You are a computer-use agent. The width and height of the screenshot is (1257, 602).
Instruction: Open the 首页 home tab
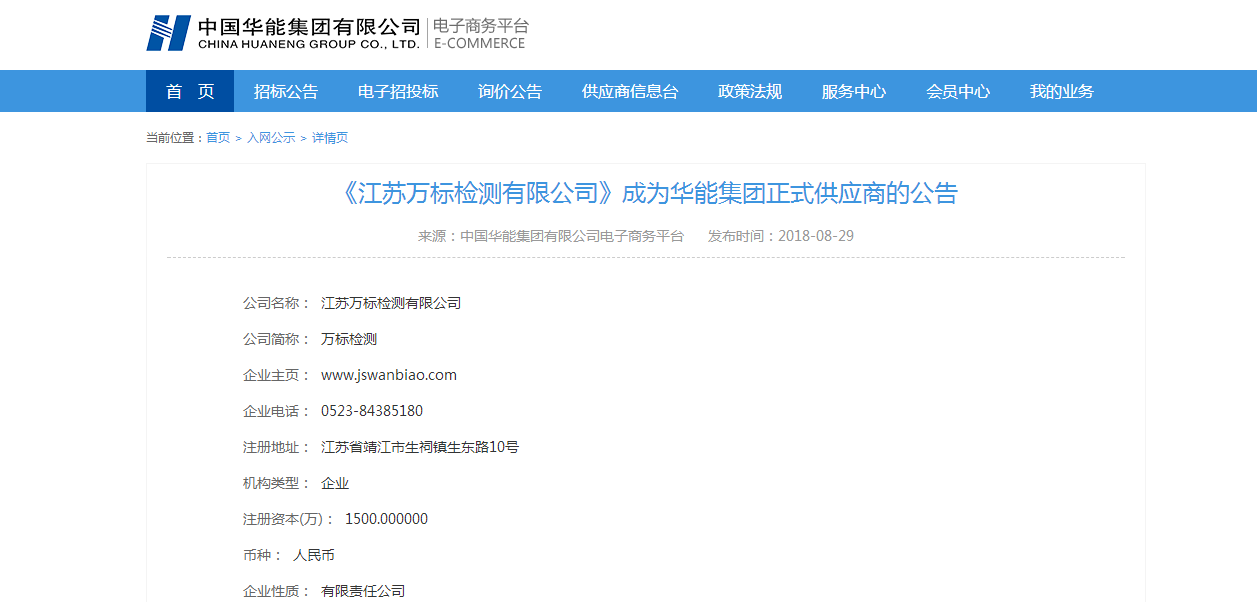(190, 91)
